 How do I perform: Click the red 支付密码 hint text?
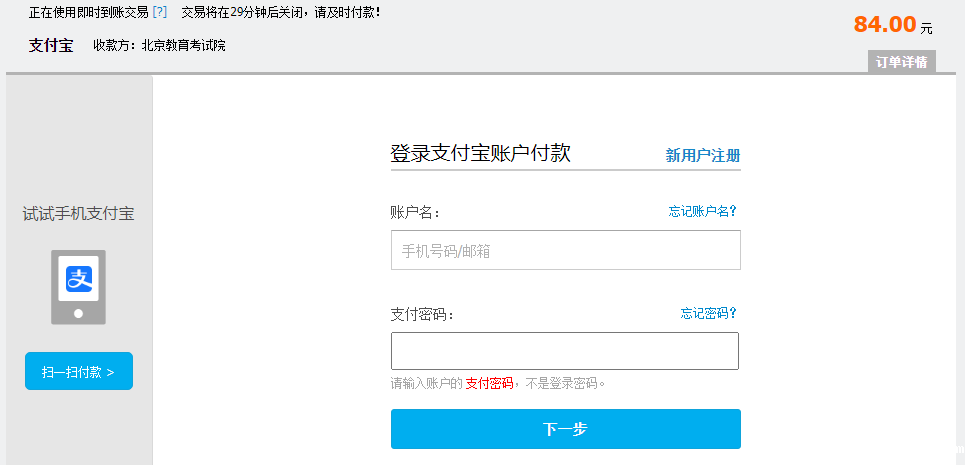(x=489, y=383)
